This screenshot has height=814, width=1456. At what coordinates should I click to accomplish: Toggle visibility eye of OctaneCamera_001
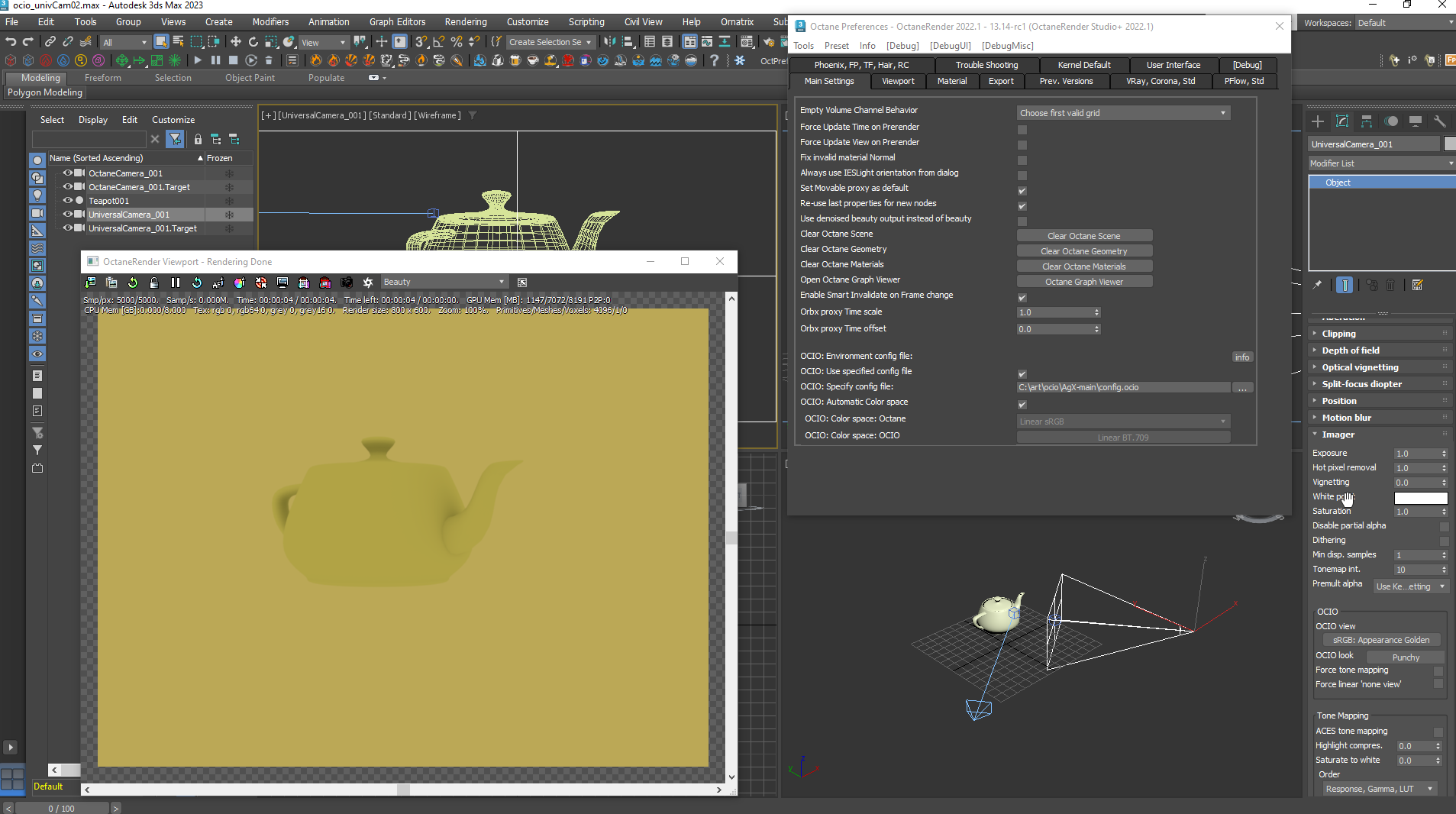click(x=68, y=173)
